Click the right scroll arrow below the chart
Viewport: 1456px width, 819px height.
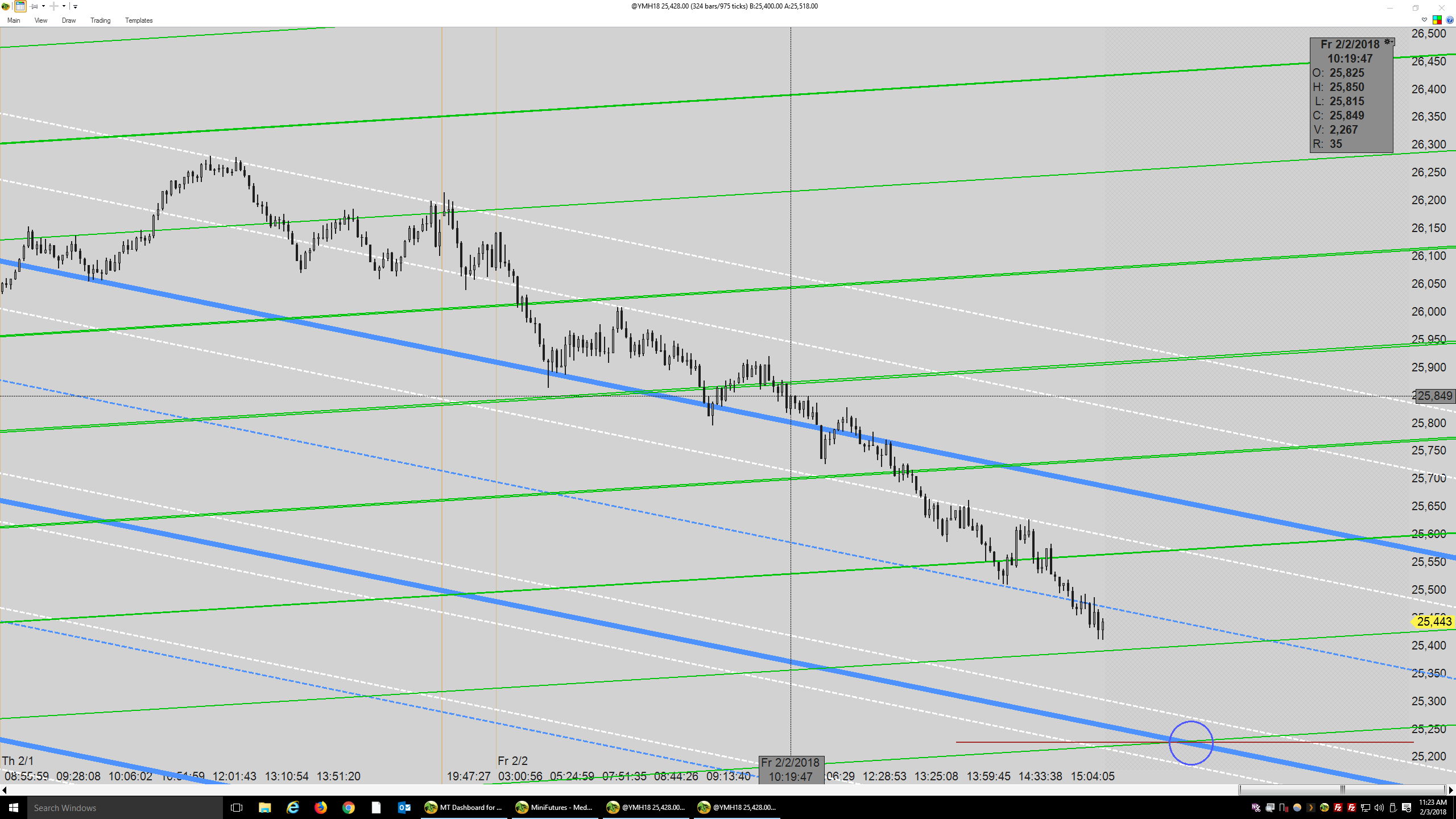[1451, 790]
